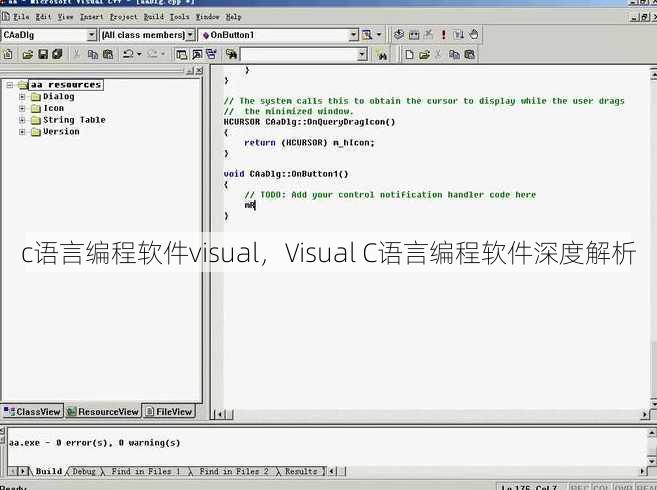Viewport: 657px width, 490px height.
Task: Open the Edit menu
Action: 43,17
